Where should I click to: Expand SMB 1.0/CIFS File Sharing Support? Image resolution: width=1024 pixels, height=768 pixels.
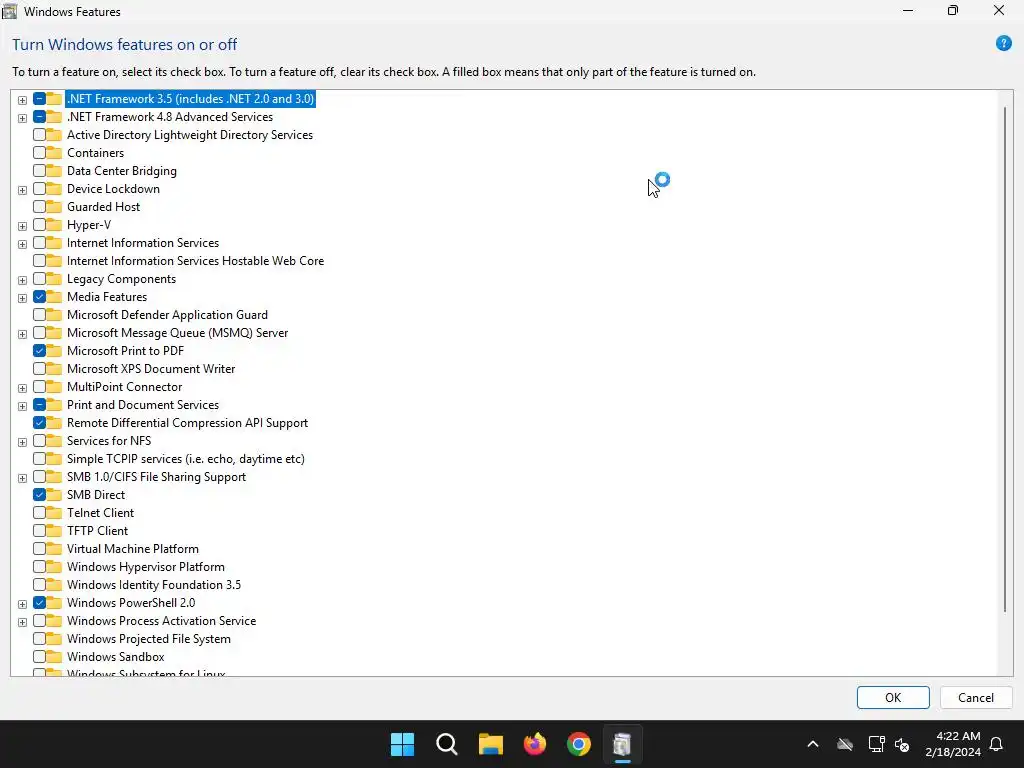[x=22, y=478]
